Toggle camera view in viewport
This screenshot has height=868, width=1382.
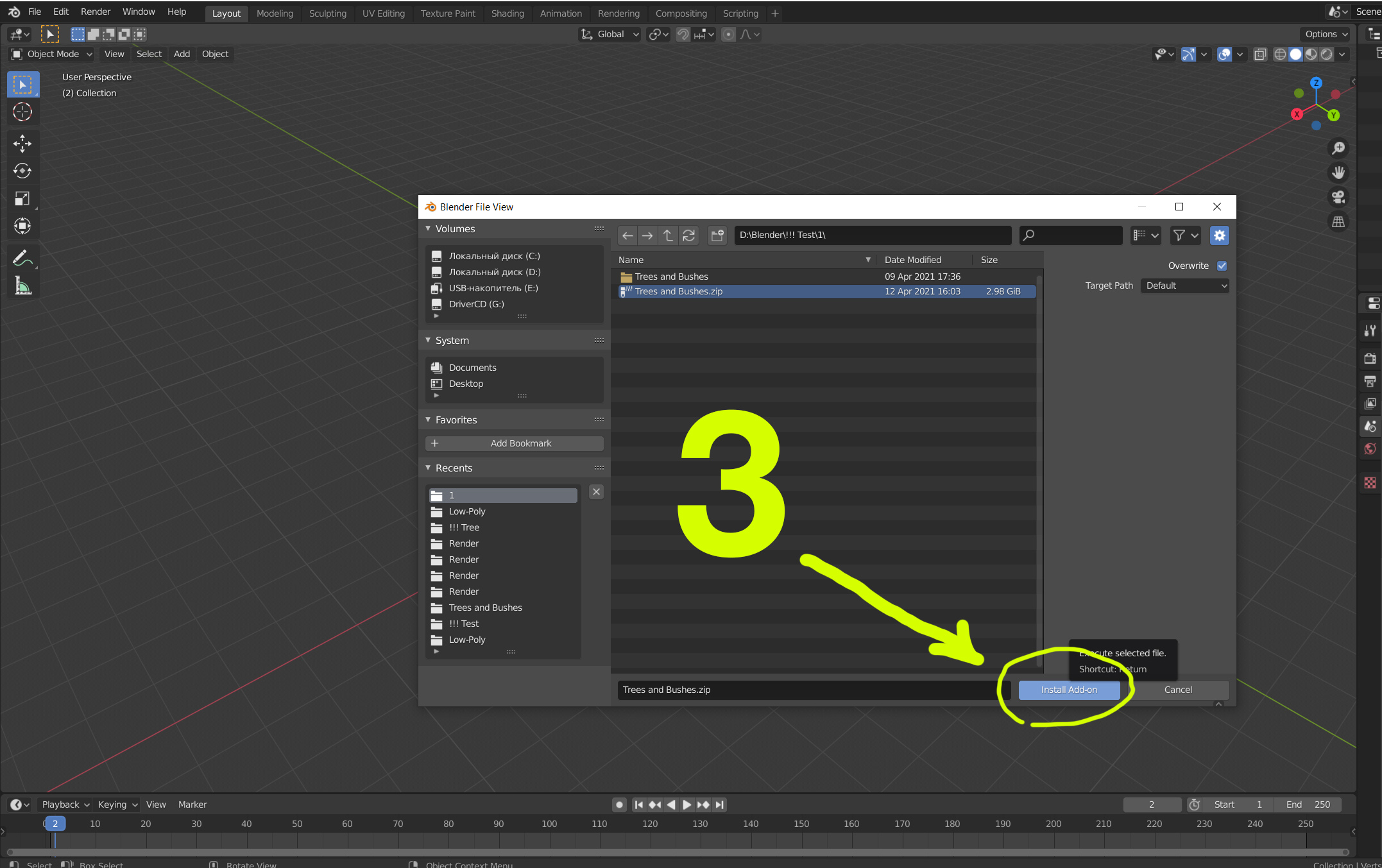1338,197
